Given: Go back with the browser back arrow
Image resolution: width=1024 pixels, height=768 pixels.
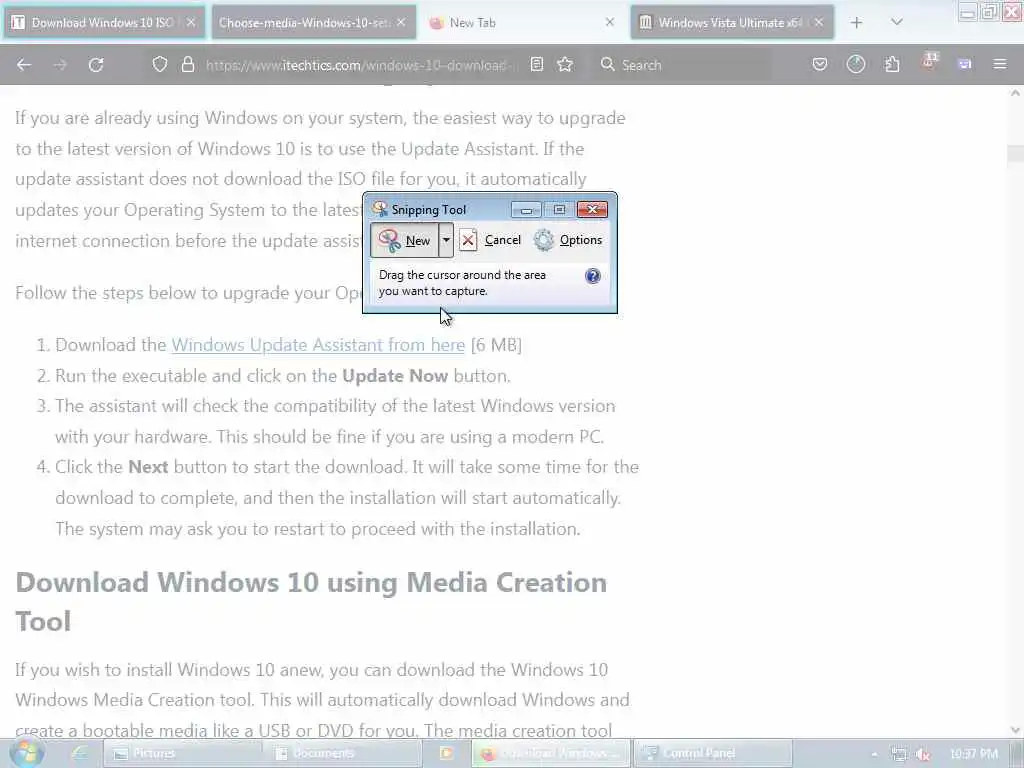Looking at the screenshot, I should (x=24, y=65).
